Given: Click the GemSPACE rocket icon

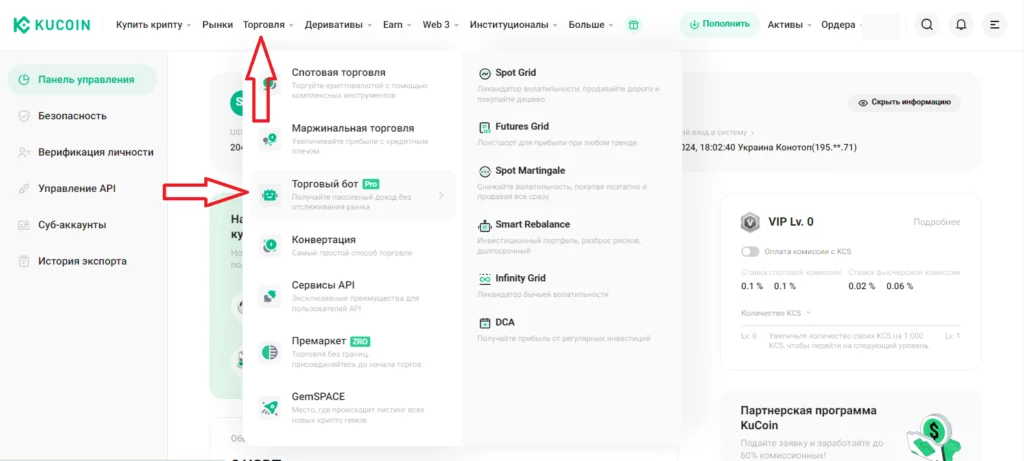Looking at the screenshot, I should [x=270, y=406].
